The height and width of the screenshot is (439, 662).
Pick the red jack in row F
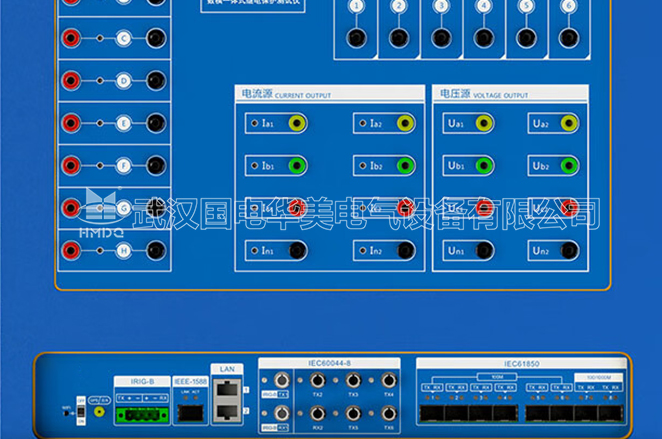[x=71, y=165]
